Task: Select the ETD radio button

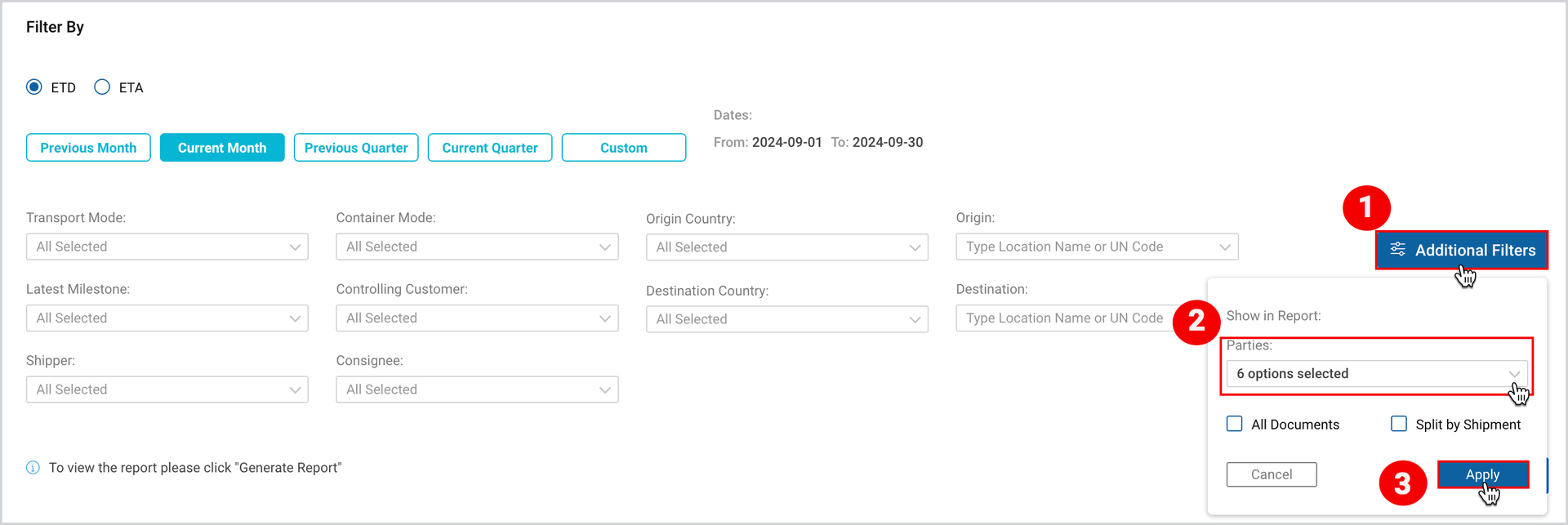Action: pyautogui.click(x=34, y=87)
